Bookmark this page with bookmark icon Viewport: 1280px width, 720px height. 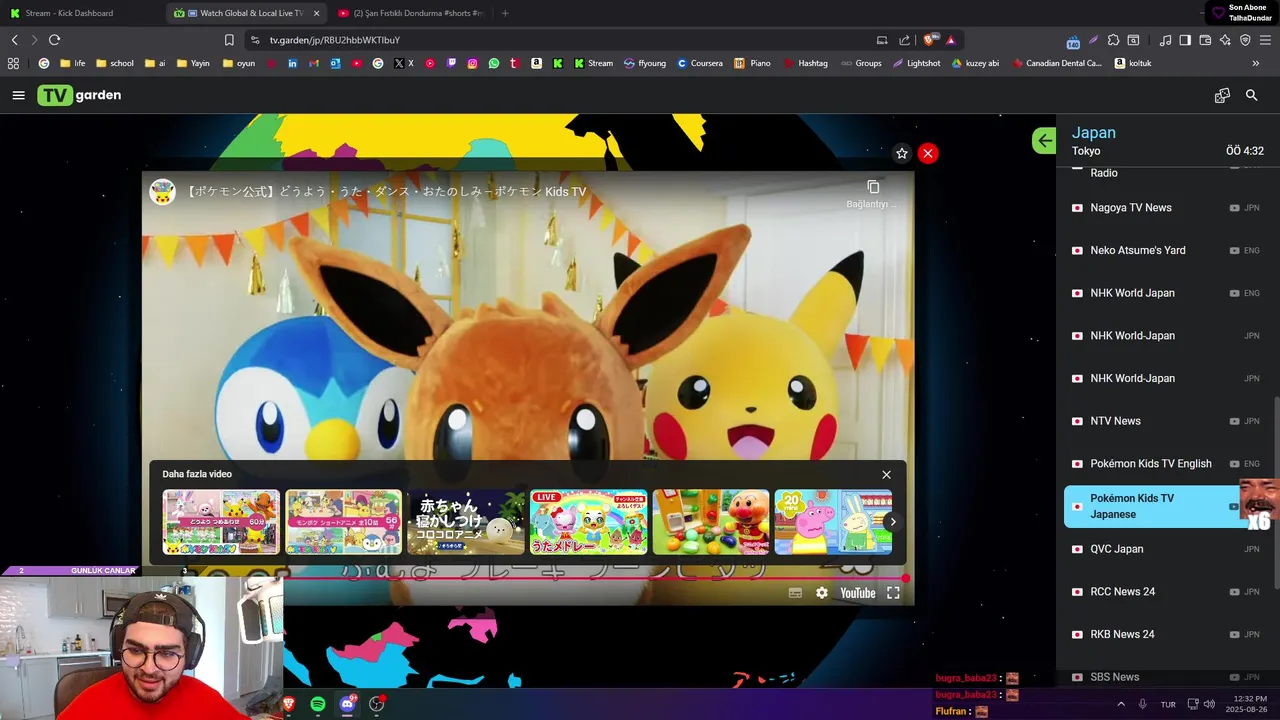pos(229,40)
